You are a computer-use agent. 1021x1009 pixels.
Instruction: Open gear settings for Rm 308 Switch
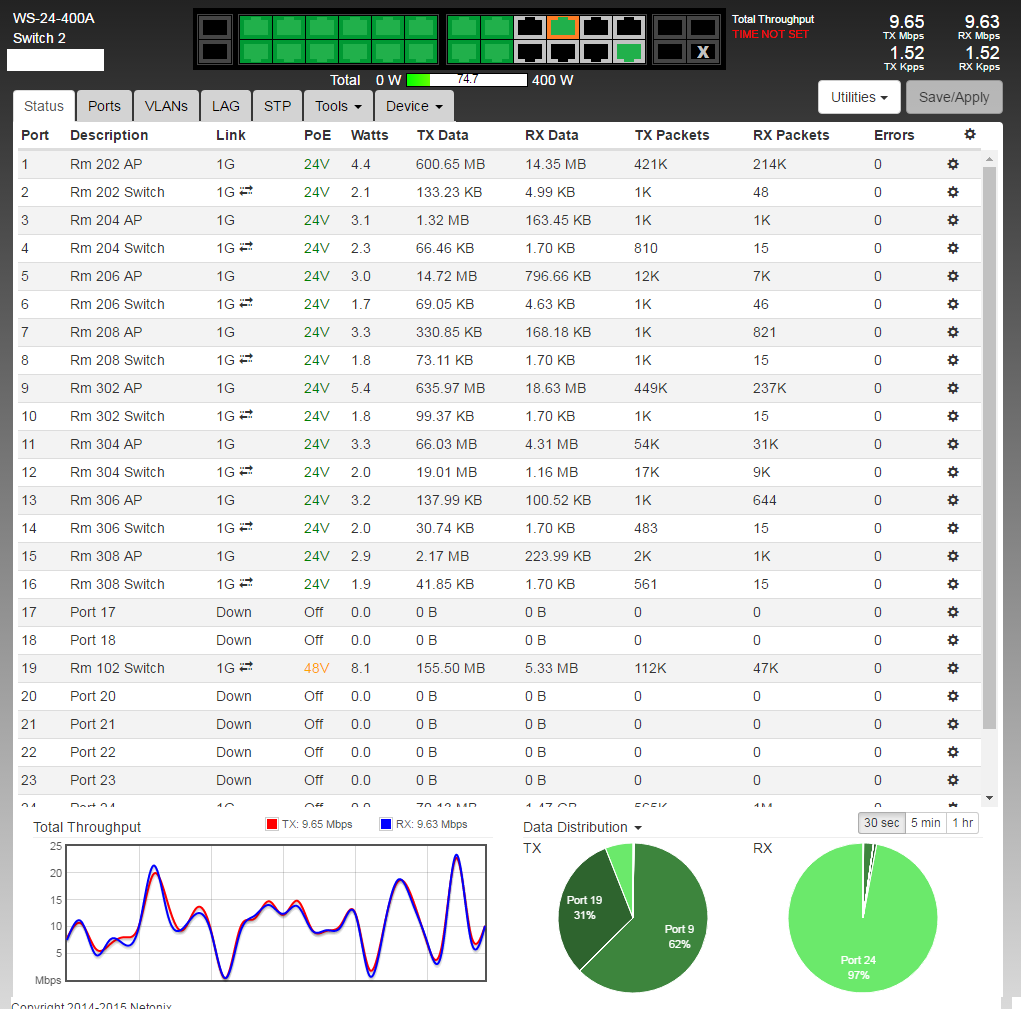pyautogui.click(x=953, y=584)
